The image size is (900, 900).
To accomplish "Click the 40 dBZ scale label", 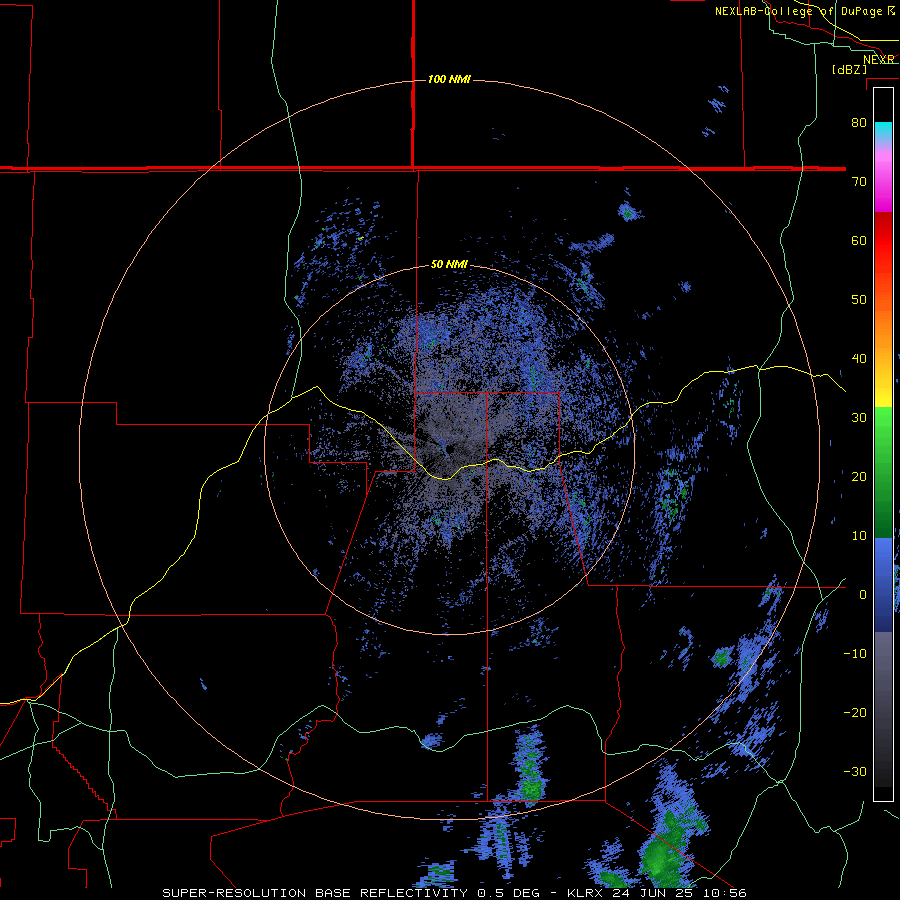I will (x=859, y=359).
